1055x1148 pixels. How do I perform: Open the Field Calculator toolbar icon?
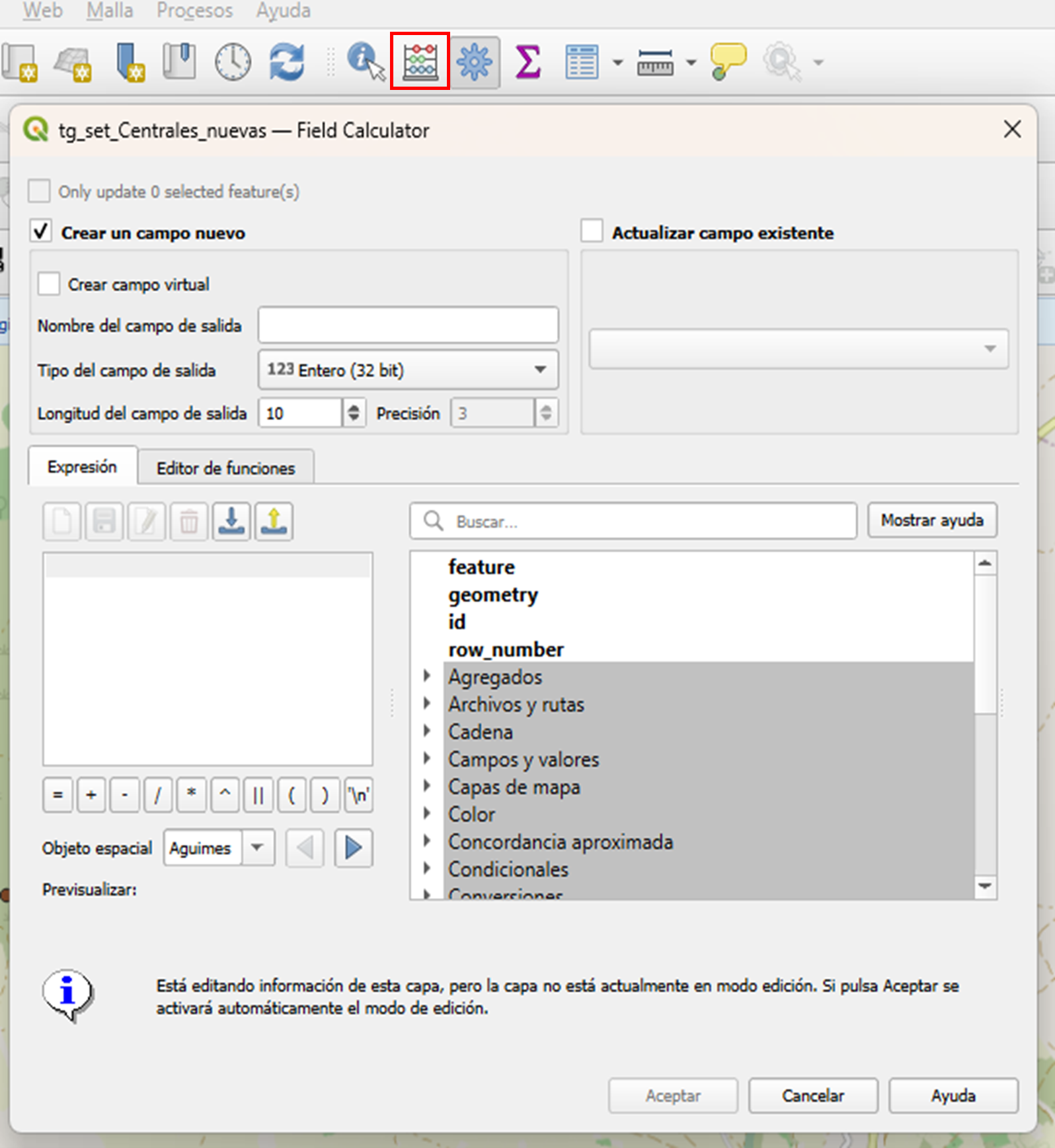pyautogui.click(x=420, y=61)
